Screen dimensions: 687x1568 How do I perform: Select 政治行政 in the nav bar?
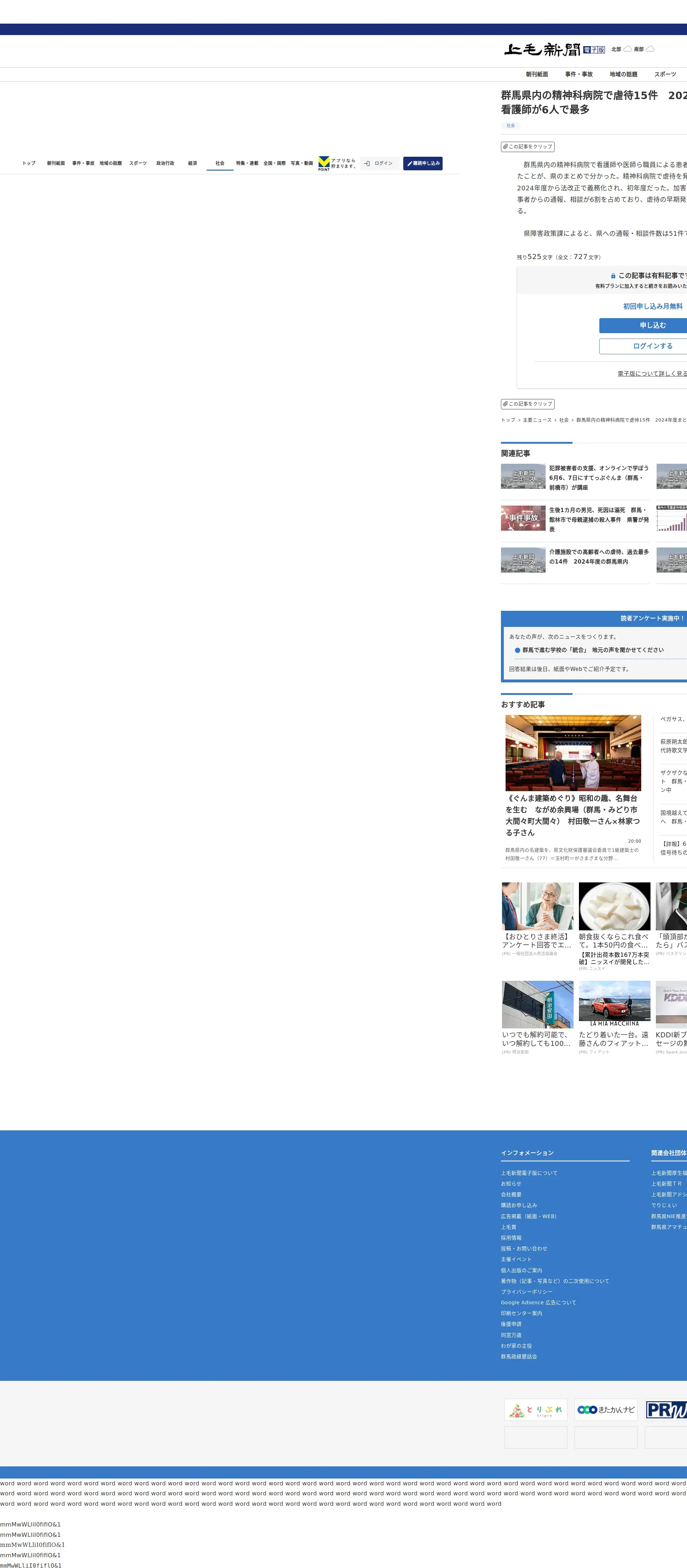pos(165,163)
